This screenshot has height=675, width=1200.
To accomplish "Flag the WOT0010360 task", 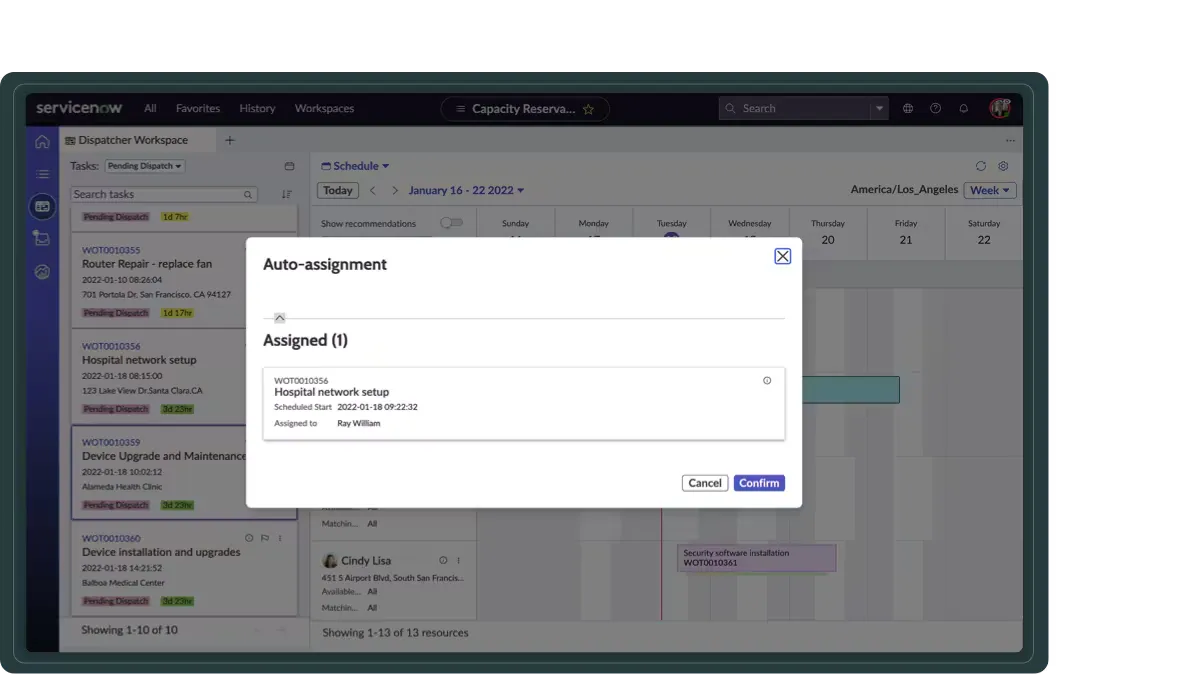I will (265, 538).
